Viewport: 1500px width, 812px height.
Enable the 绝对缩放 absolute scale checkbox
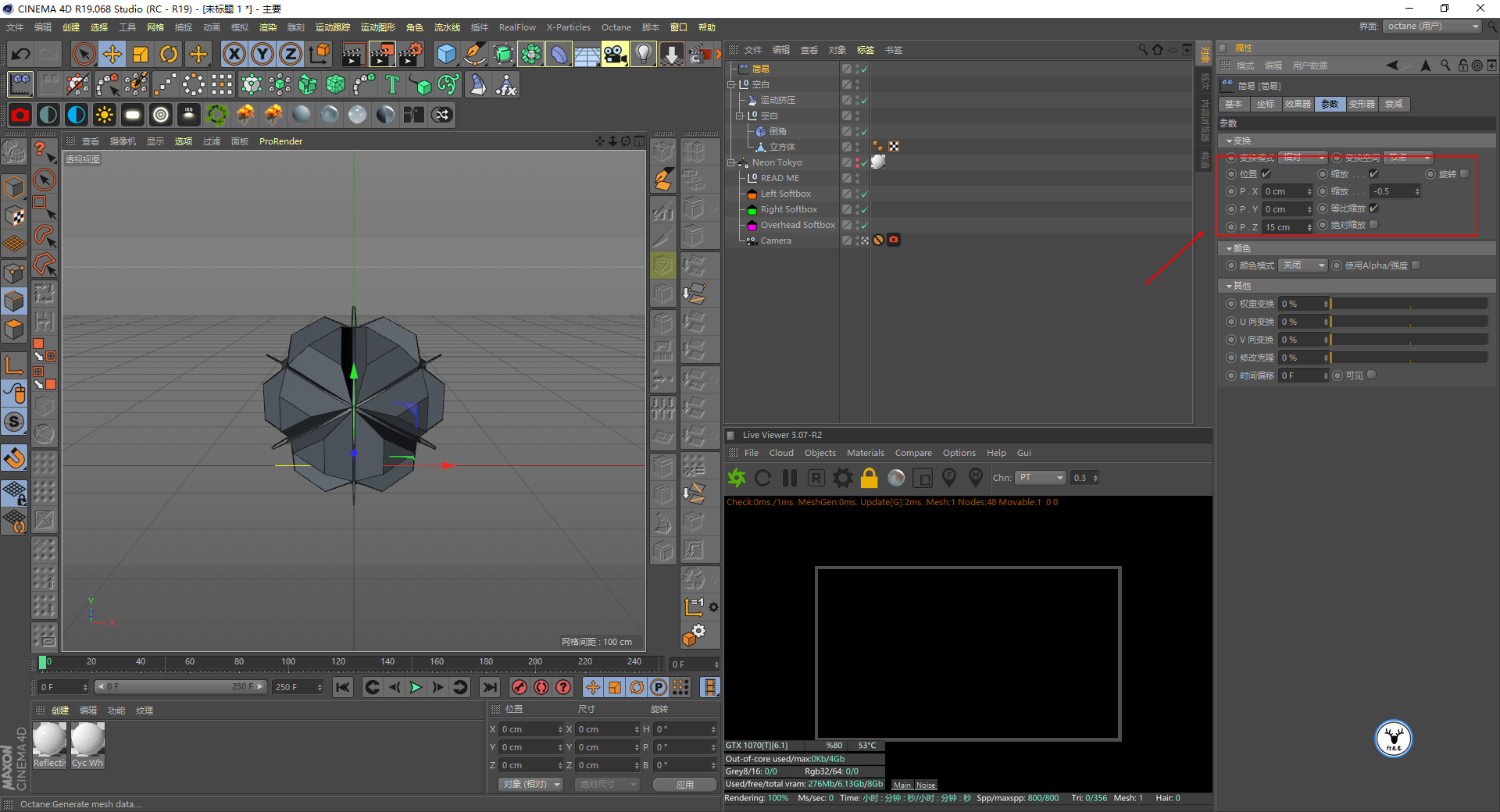1374,225
